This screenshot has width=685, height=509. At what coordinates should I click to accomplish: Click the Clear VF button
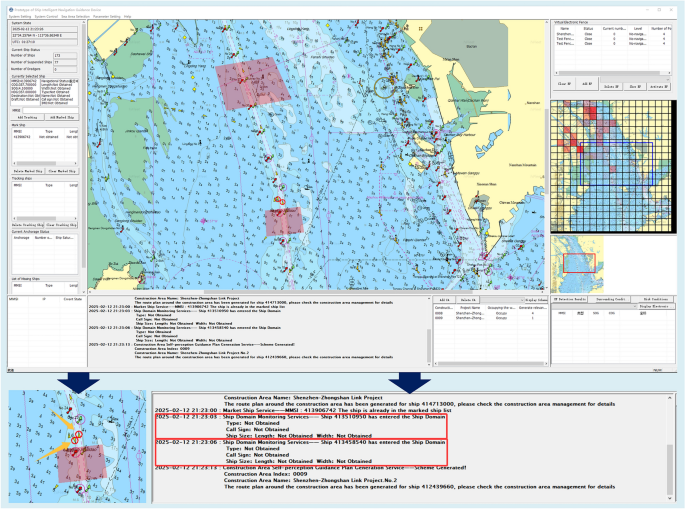click(x=564, y=83)
